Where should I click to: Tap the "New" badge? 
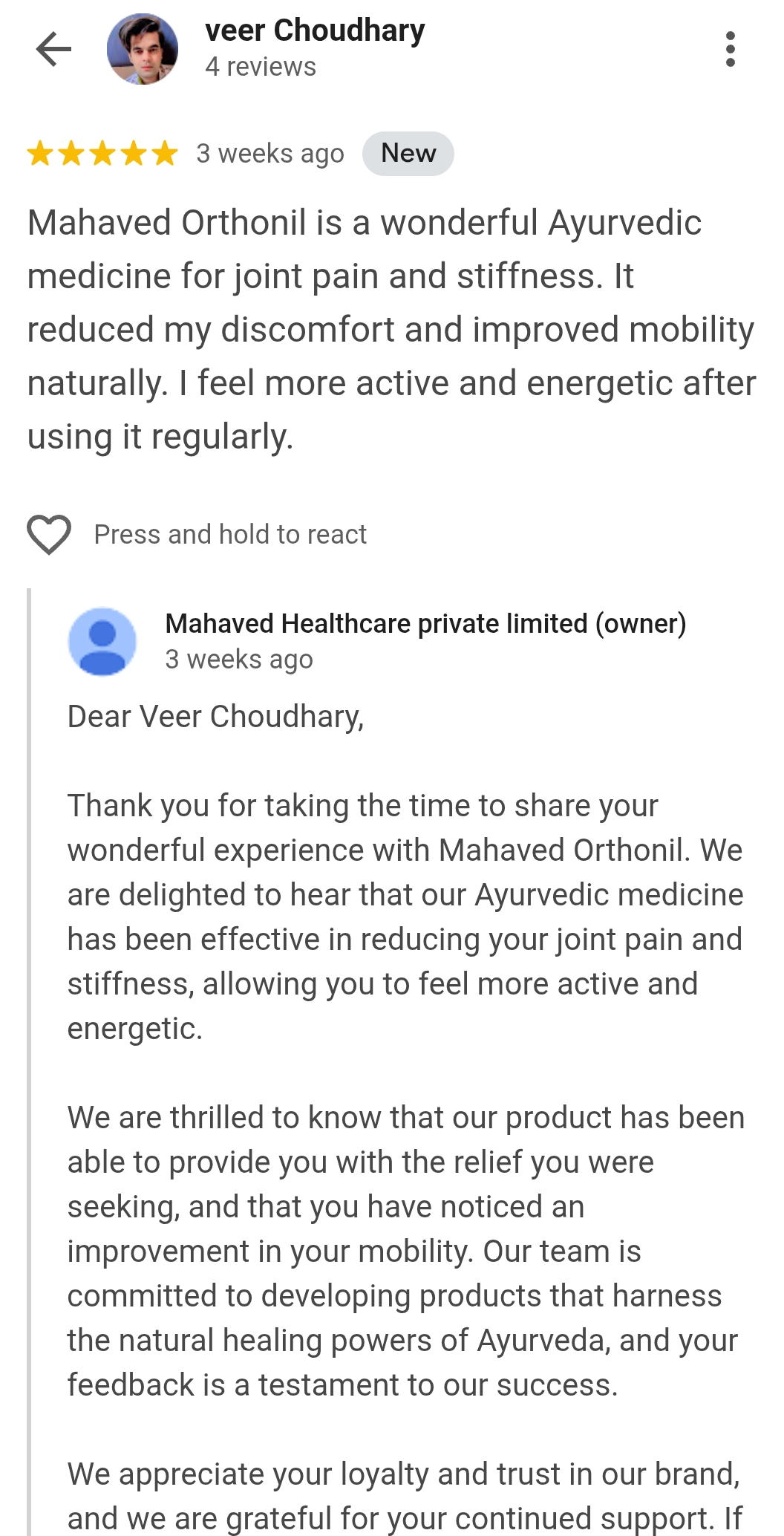[x=408, y=154]
